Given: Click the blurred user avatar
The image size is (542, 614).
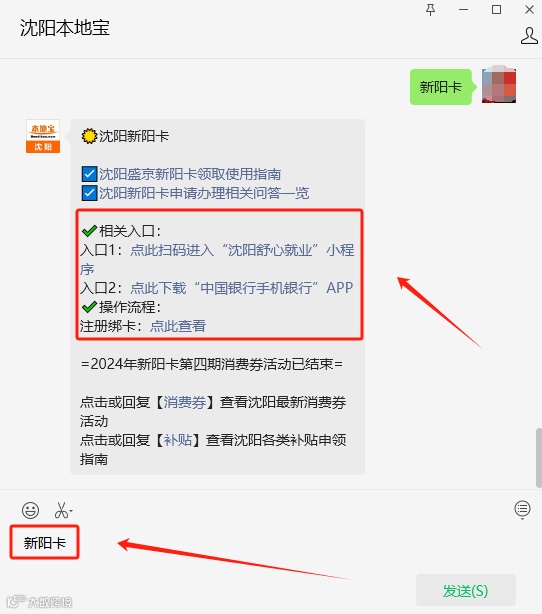Looking at the screenshot, I should point(499,85).
